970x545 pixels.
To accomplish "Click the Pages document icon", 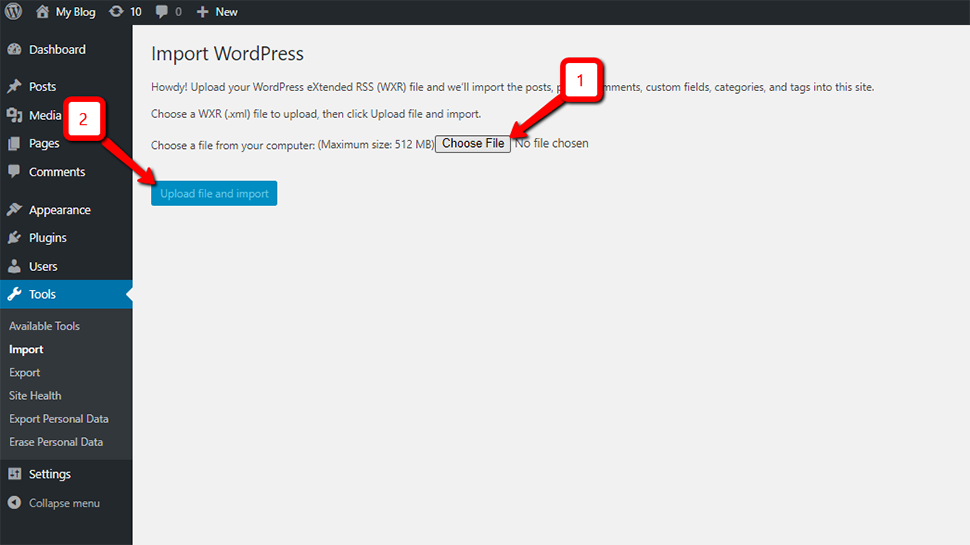I will (x=14, y=144).
